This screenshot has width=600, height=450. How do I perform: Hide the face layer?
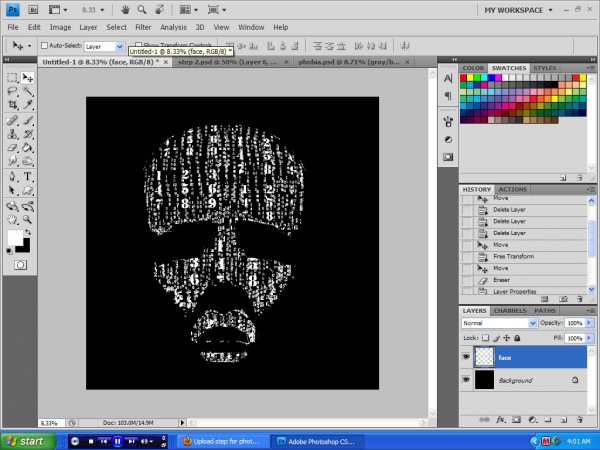click(x=466, y=357)
